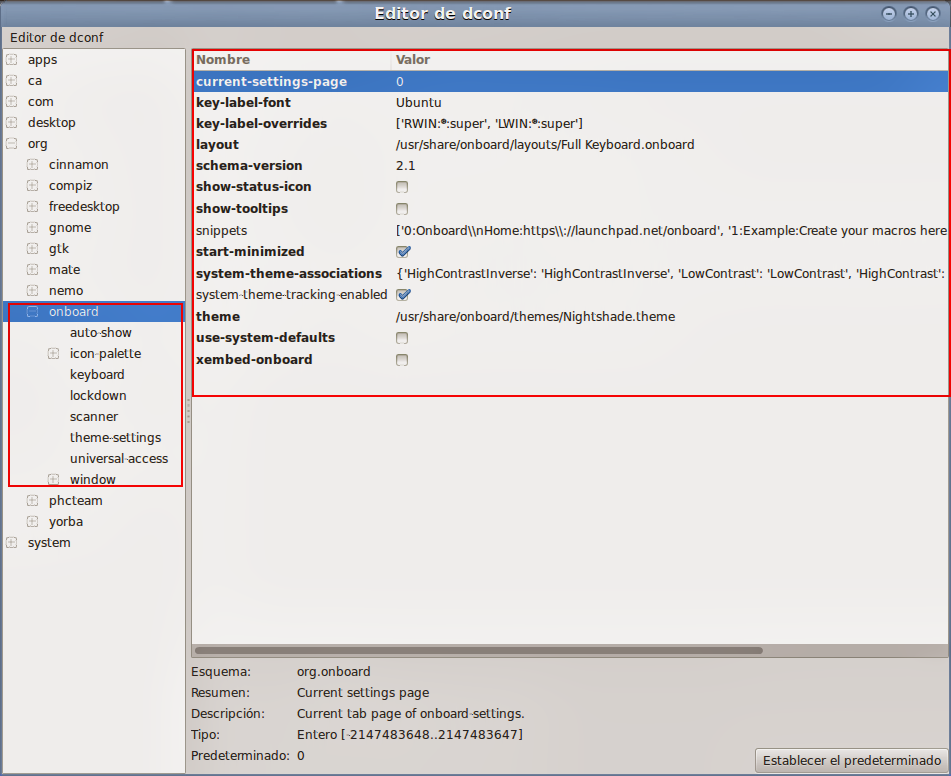This screenshot has height=776, width=951.
Task: Select the onboard tree item label
Action: click(x=73, y=312)
